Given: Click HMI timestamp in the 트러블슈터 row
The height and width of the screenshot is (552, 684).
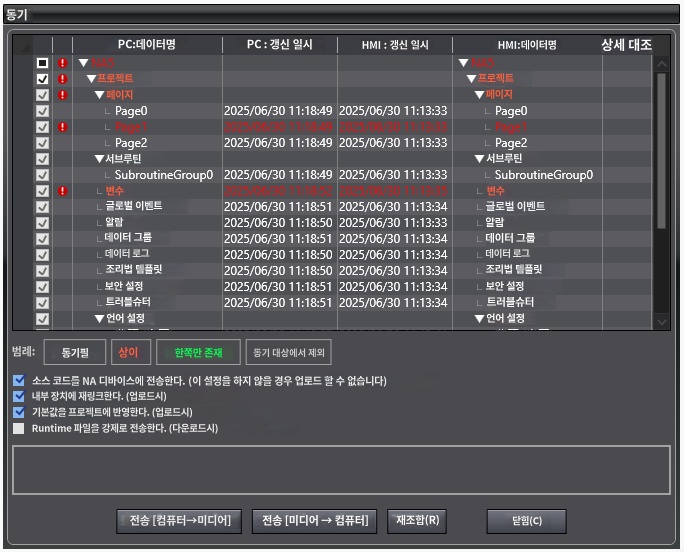Looking at the screenshot, I should (393, 302).
